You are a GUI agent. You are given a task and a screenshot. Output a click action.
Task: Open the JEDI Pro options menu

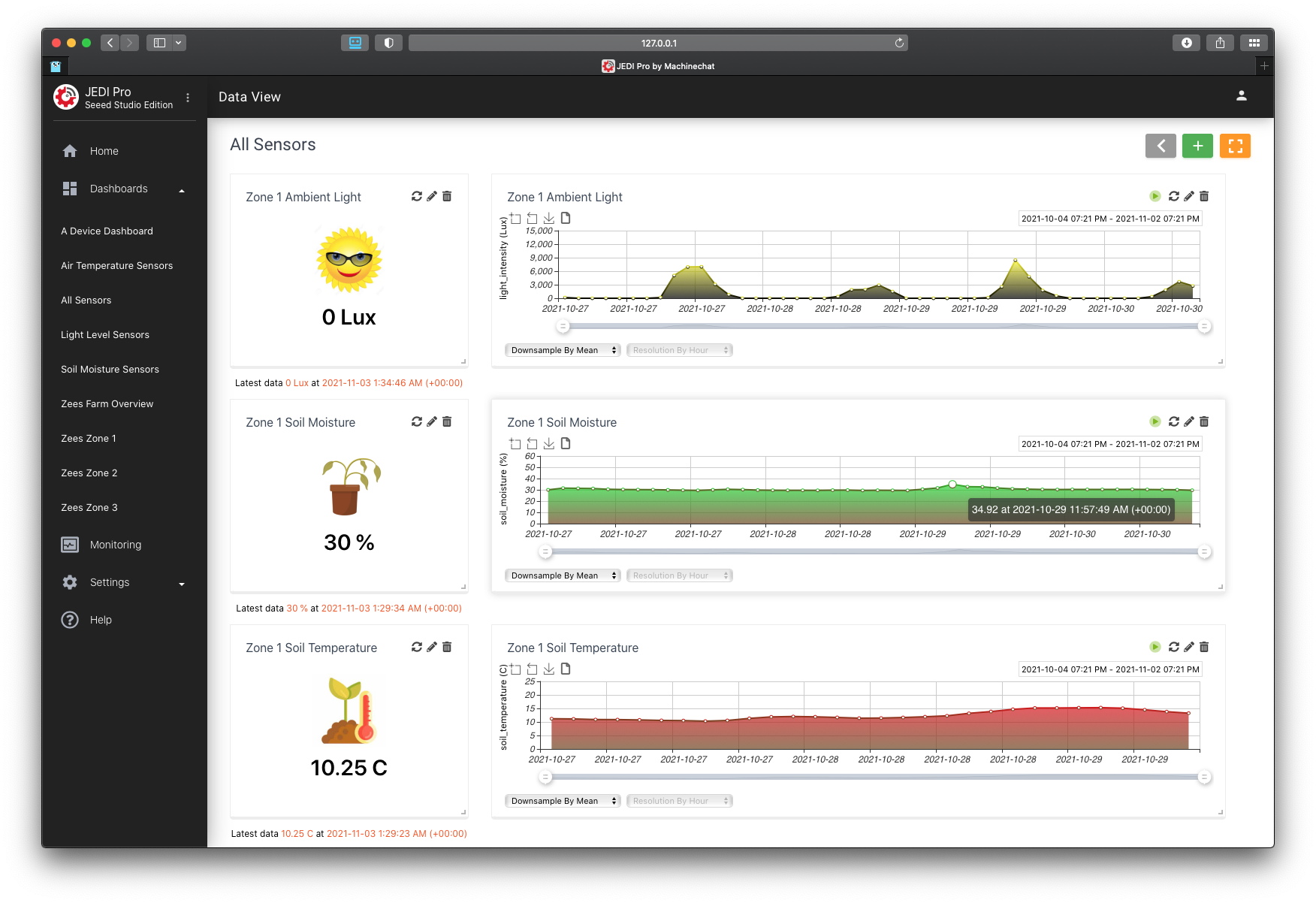point(188,98)
